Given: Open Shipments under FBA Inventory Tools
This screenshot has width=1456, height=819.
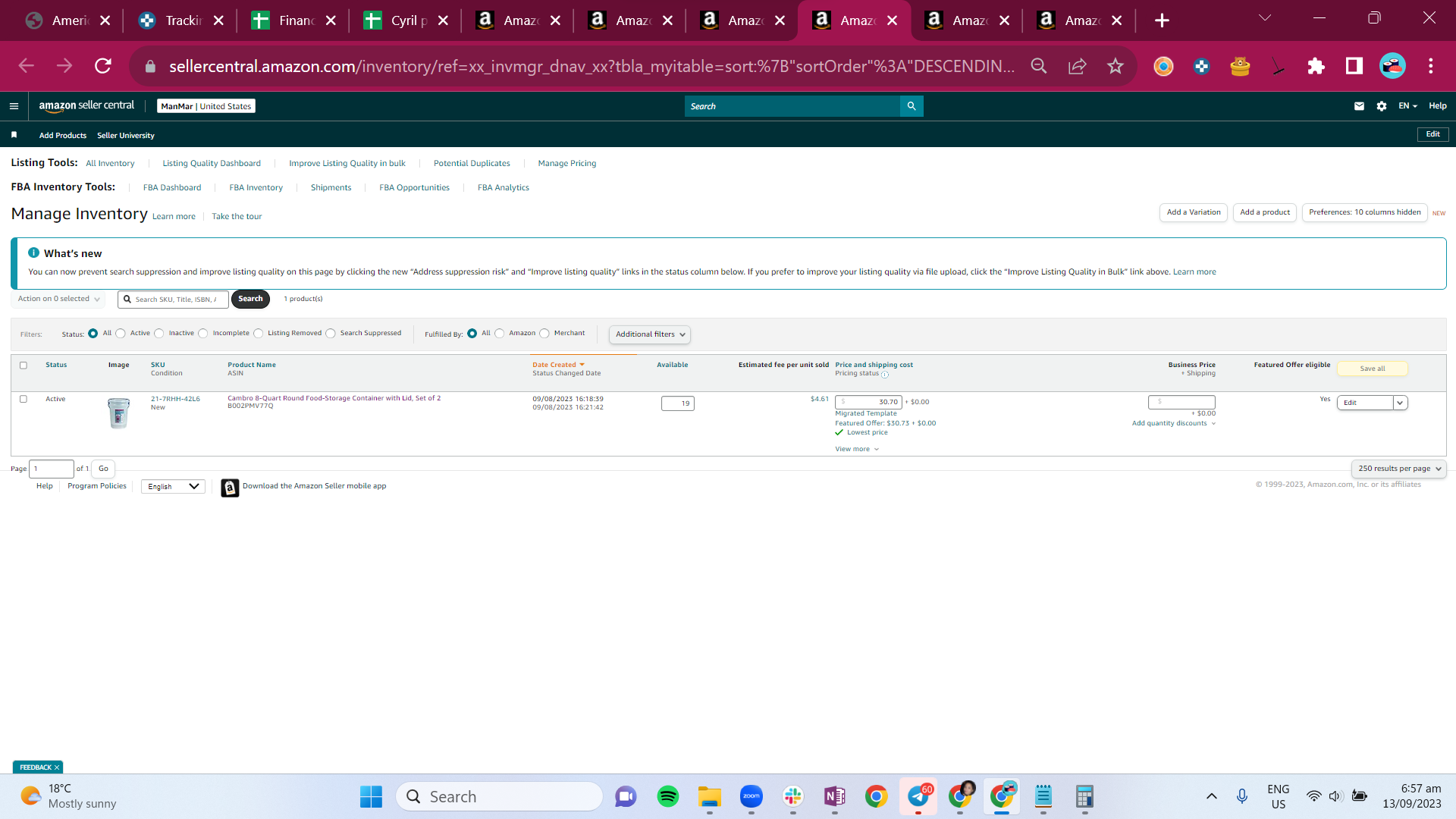Looking at the screenshot, I should 331,188.
